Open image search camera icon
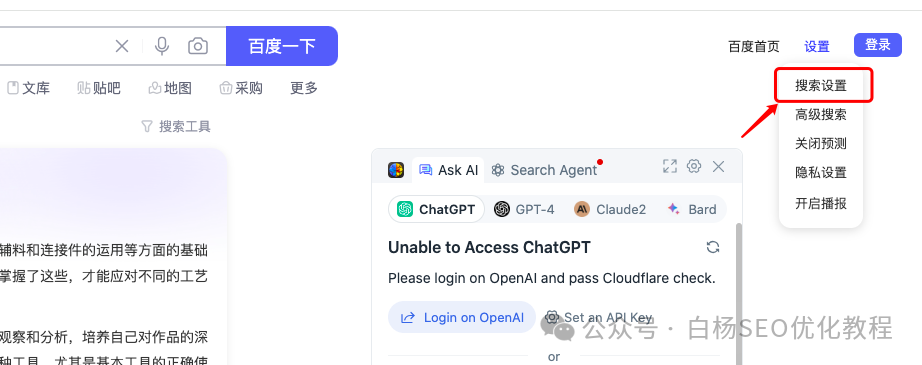Viewport: 922px width, 365px height. click(198, 46)
